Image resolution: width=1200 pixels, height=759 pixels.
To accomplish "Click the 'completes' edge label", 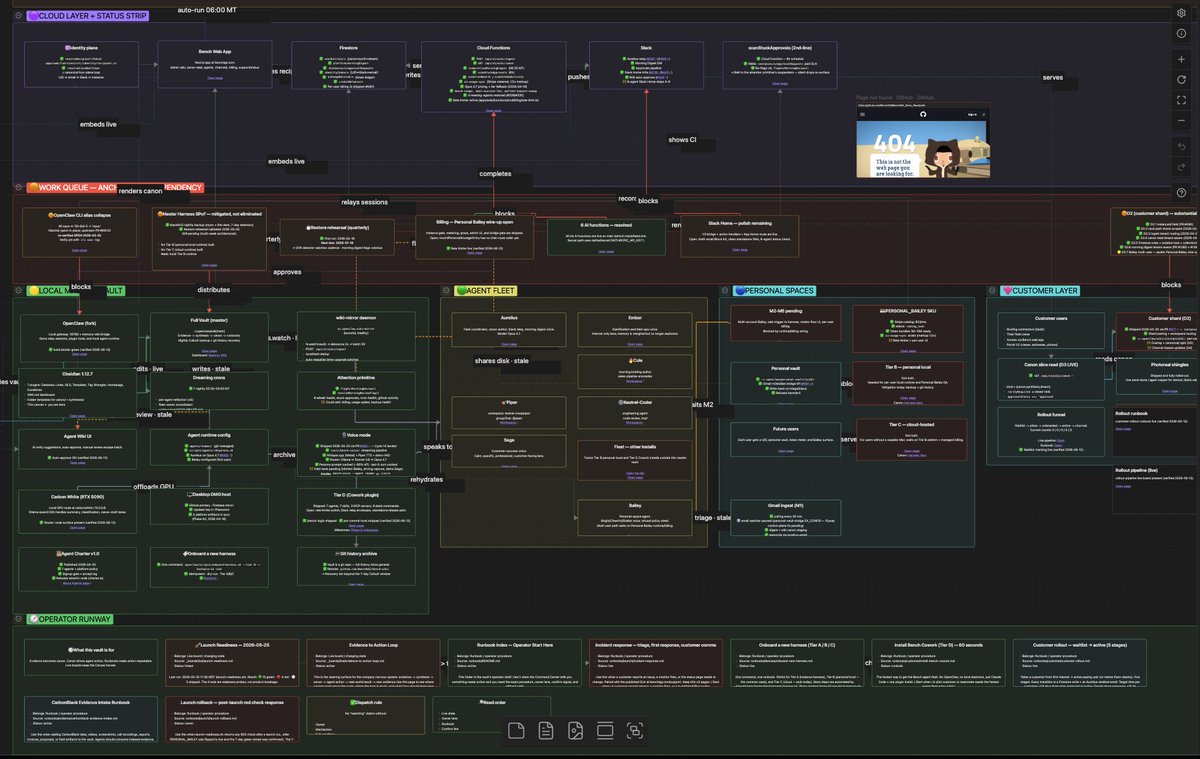I will click(x=494, y=173).
